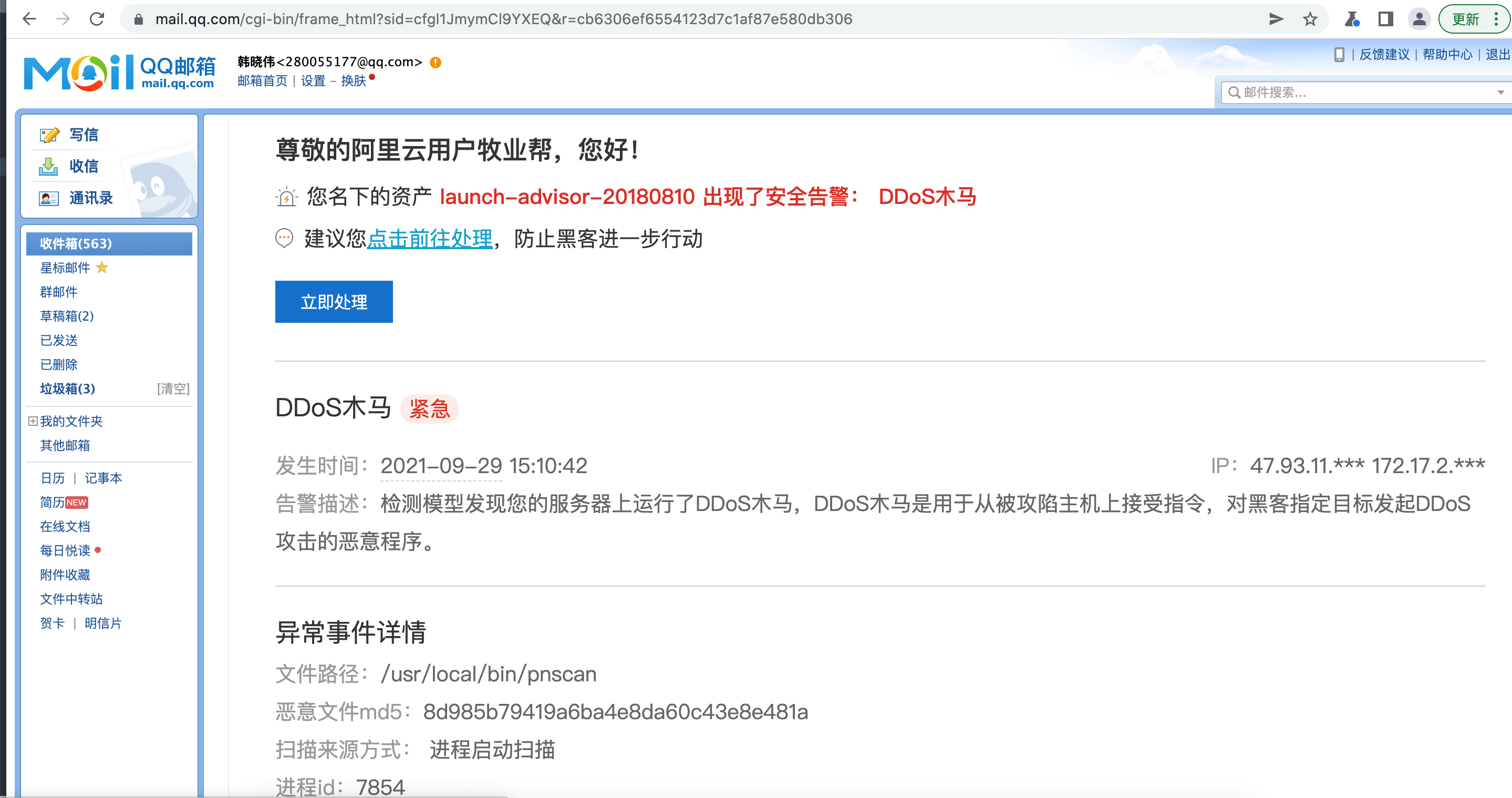This screenshot has width=1512, height=798.
Task: Expand the mail search dropdown arrow
Action: (1501, 92)
